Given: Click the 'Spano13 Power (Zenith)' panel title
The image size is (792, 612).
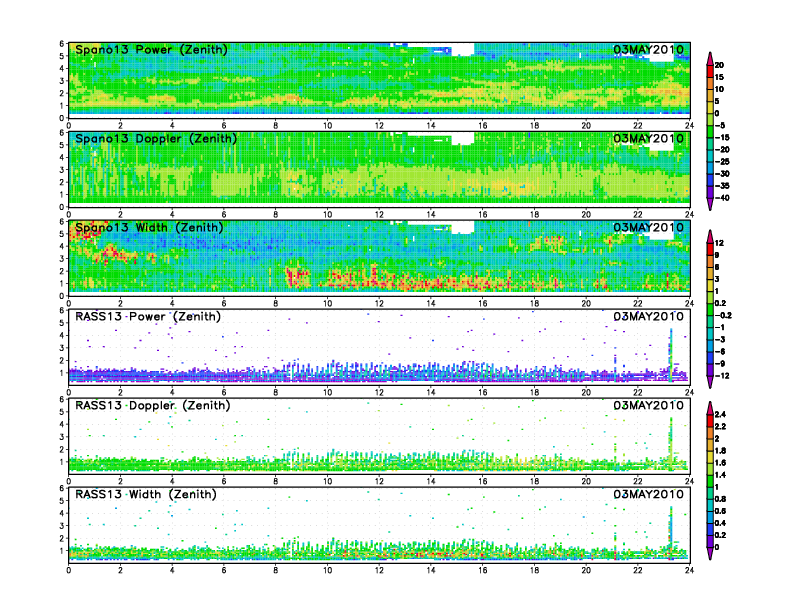Looking at the screenshot, I should (151, 49).
